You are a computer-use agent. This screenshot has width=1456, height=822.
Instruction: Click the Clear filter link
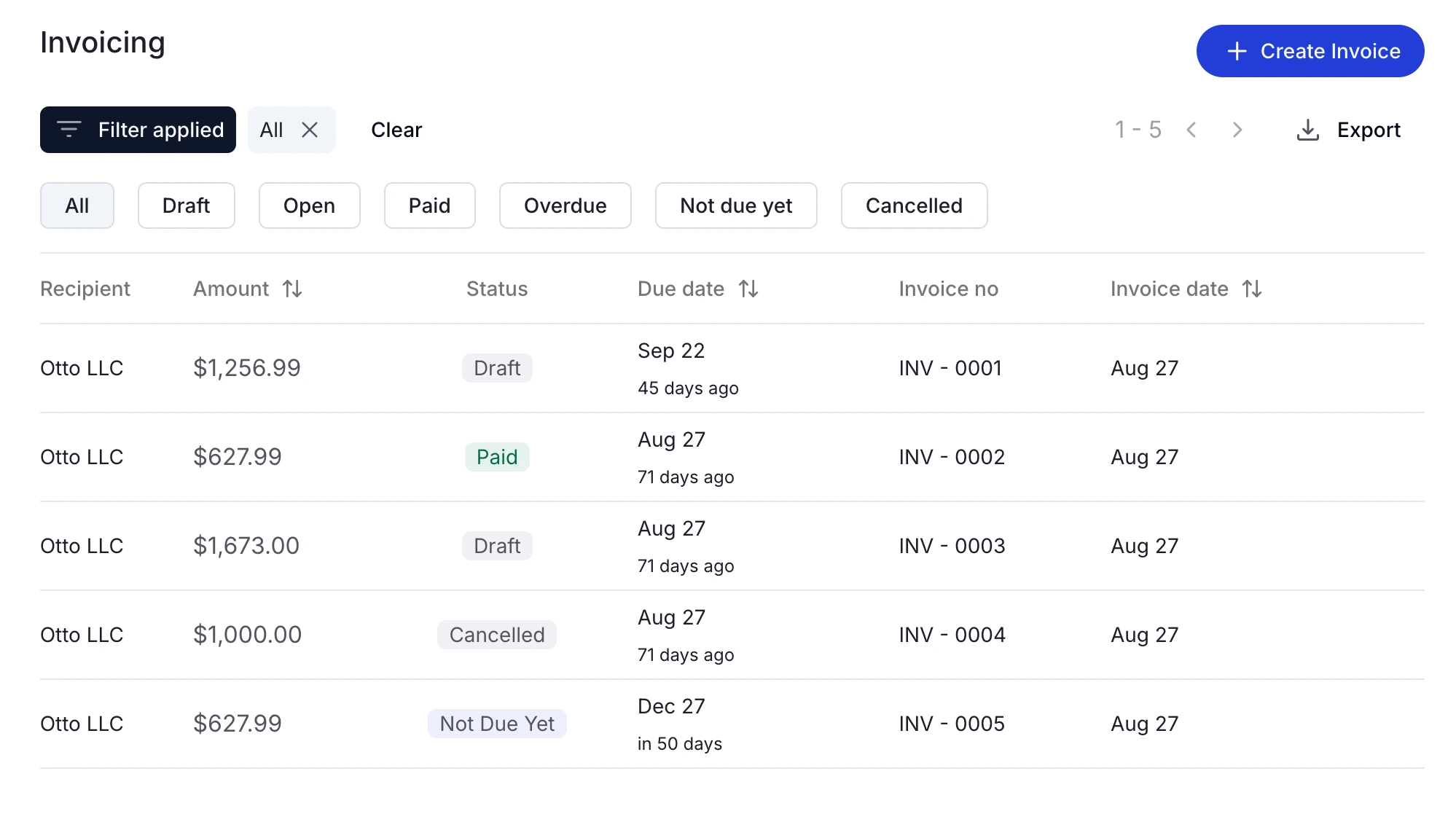click(x=396, y=129)
